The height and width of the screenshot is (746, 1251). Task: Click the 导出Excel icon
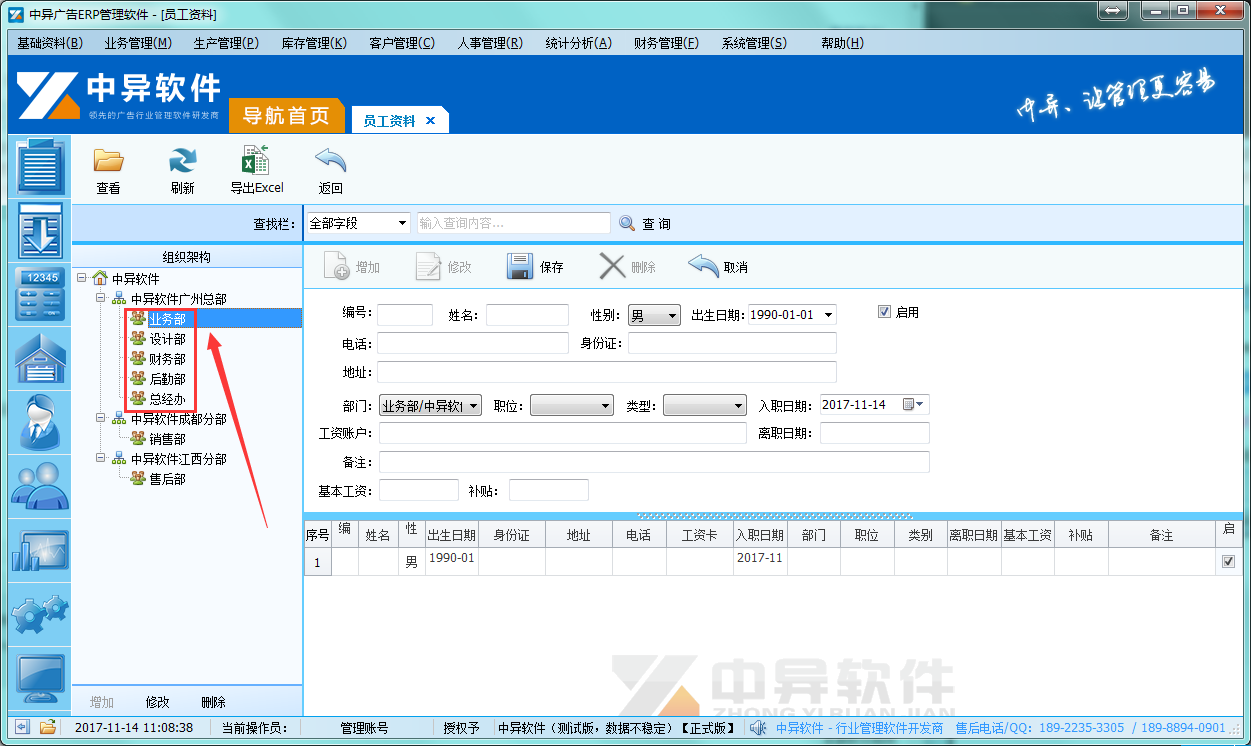[256, 160]
